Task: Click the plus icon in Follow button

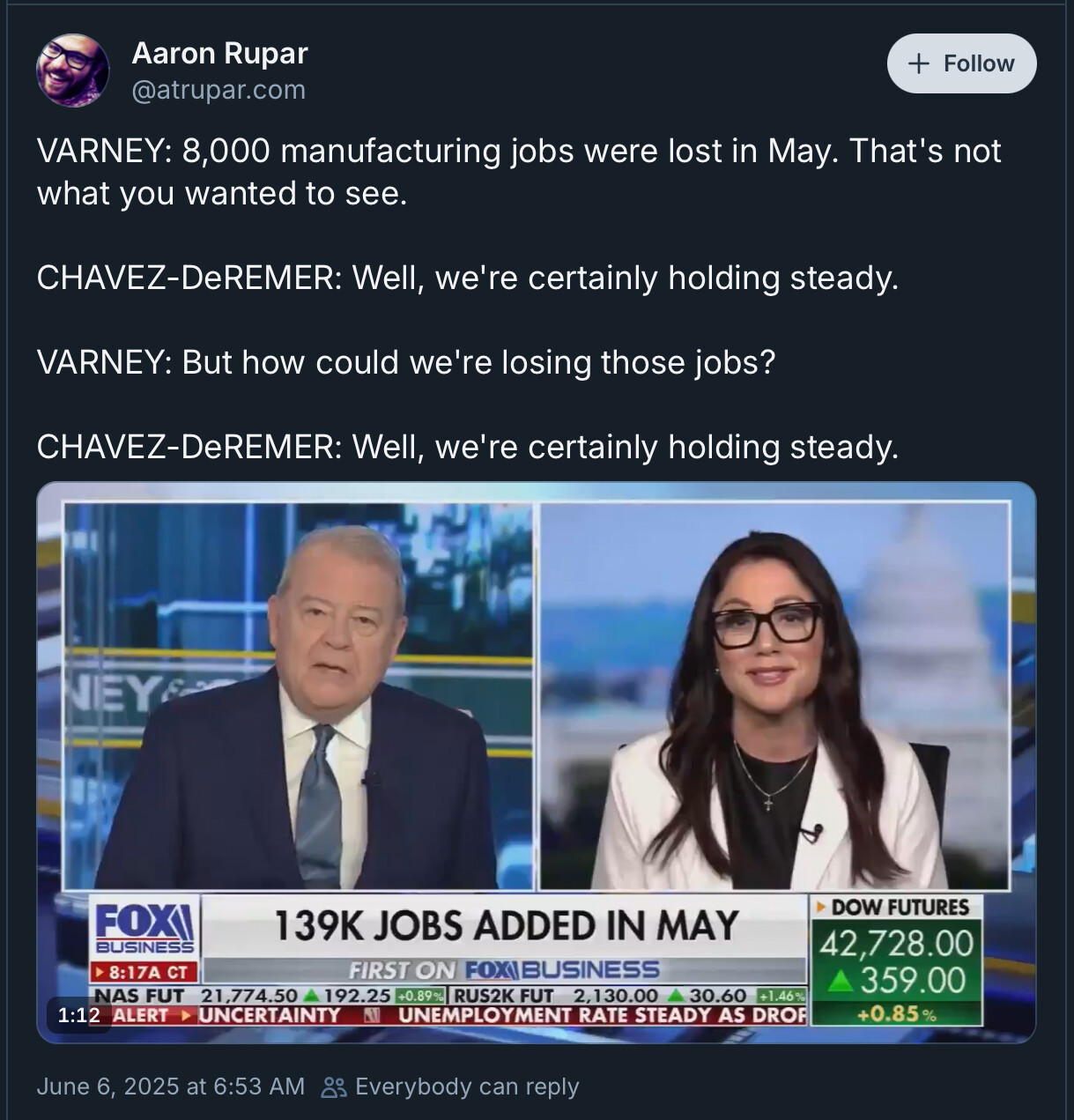Action: 918,63
